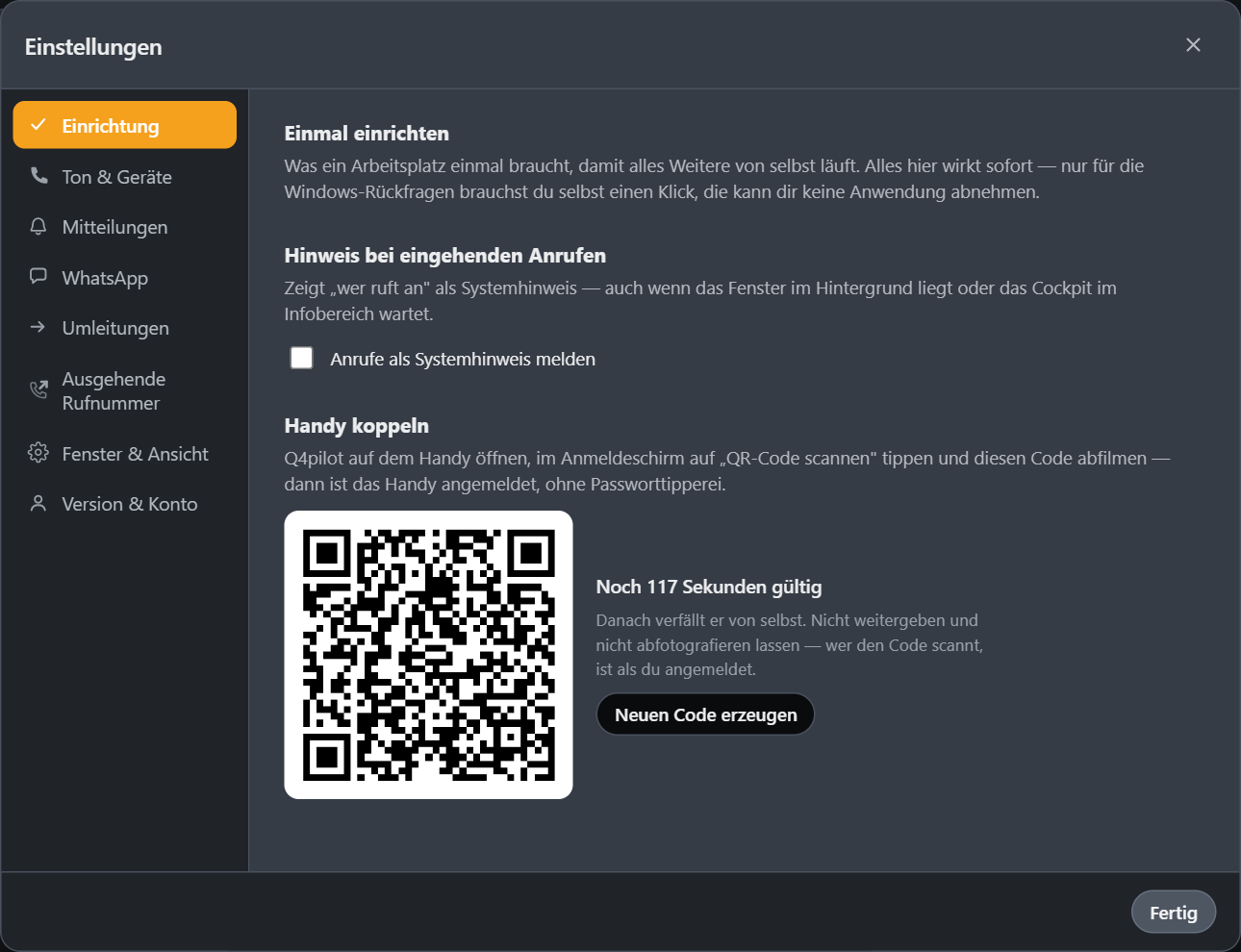1241x952 pixels.
Task: Enable Anrufe als Systemhinweis melden checkbox
Action: tap(302, 358)
